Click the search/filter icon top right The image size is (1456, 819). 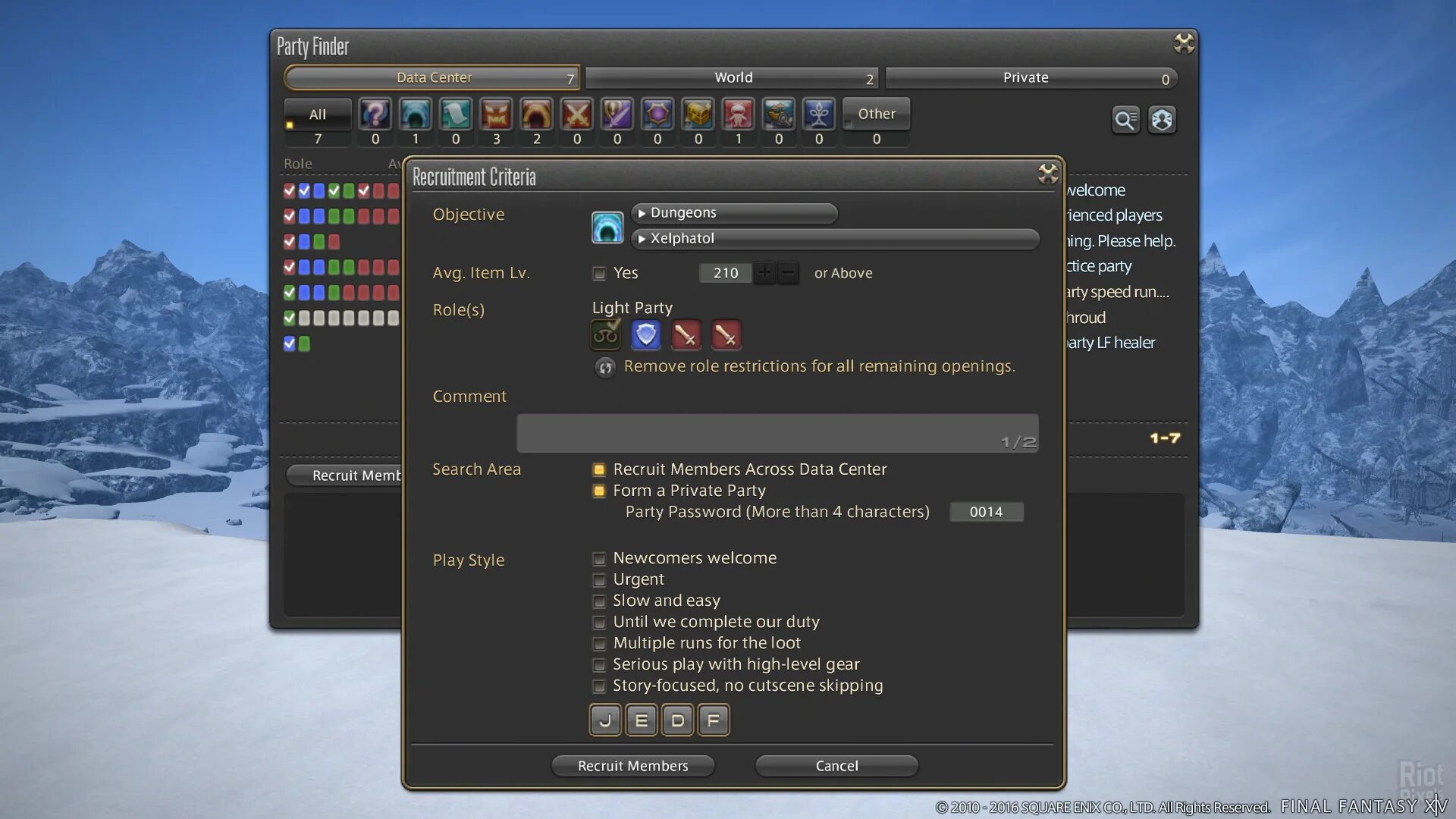tap(1125, 119)
